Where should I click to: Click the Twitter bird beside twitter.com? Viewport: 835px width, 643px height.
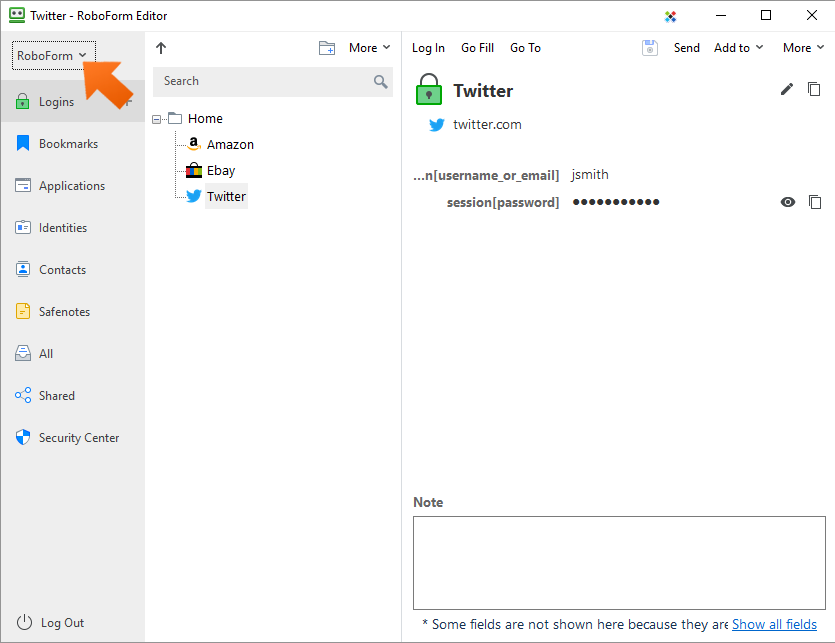(437, 125)
